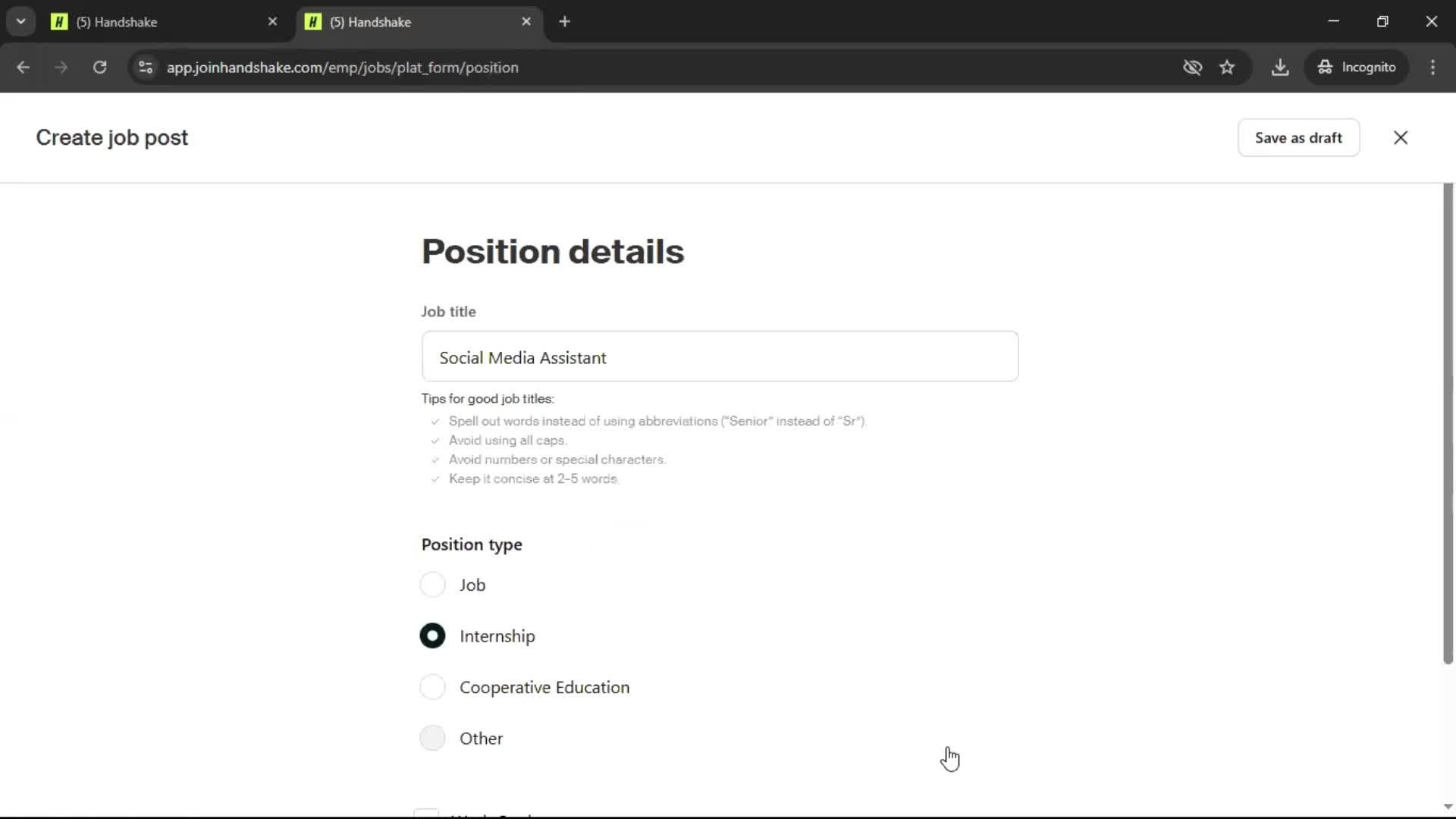The height and width of the screenshot is (819, 1456).
Task: Select Other position type
Action: click(432, 738)
